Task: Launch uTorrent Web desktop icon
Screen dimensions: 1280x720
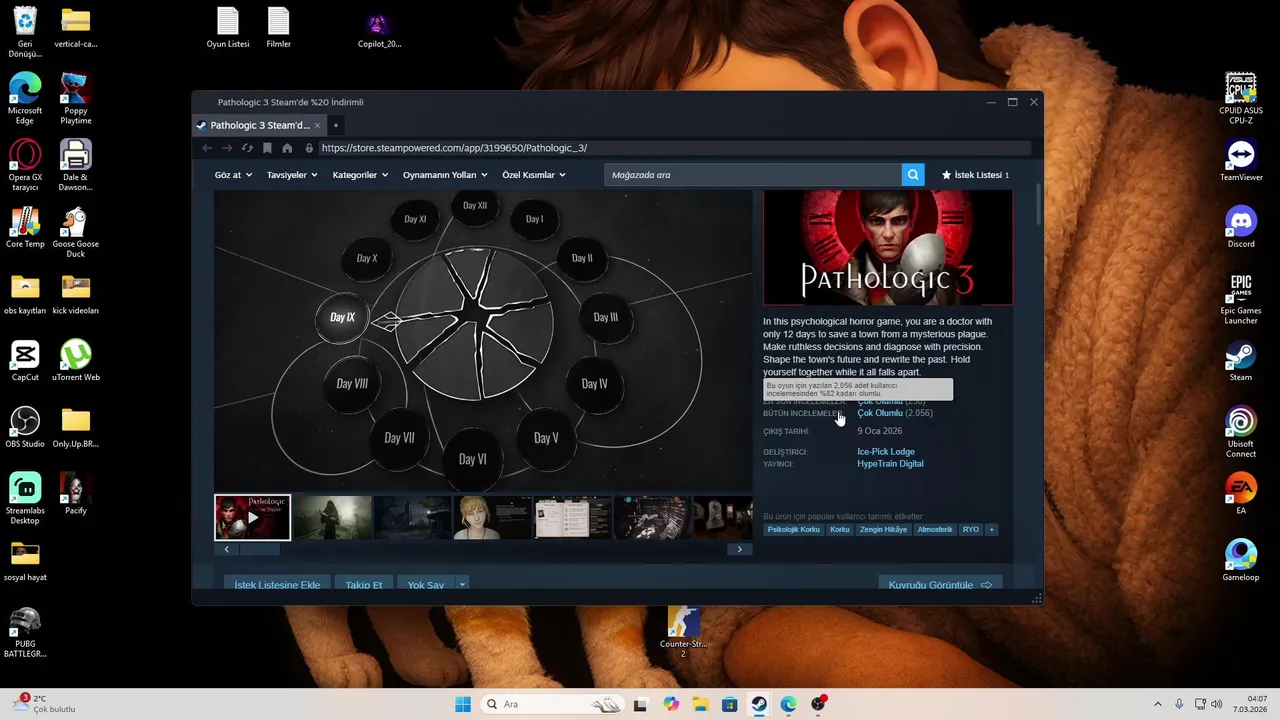Action: [76, 361]
